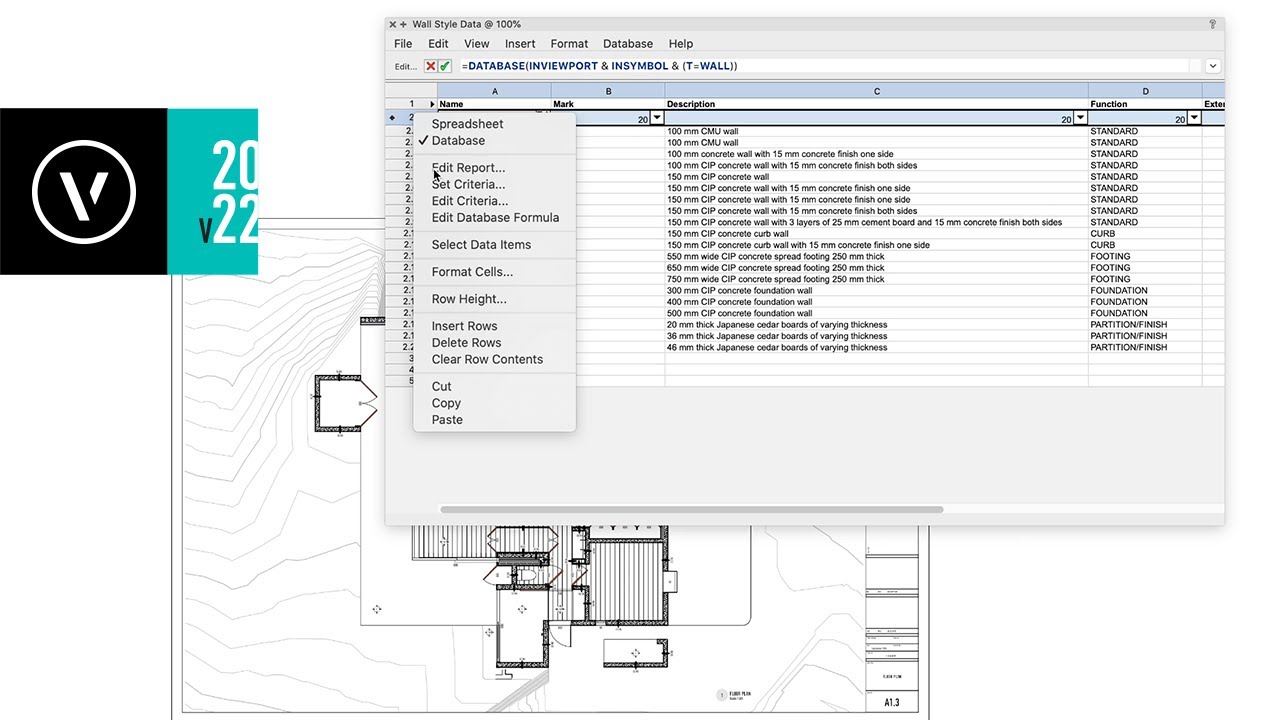
Task: Open column D Function sort dropdown
Action: [x=1194, y=118]
